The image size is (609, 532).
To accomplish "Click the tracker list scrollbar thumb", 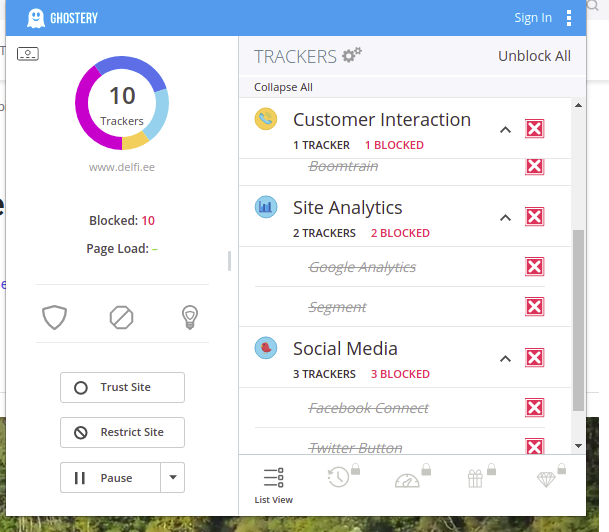I will [x=578, y=320].
